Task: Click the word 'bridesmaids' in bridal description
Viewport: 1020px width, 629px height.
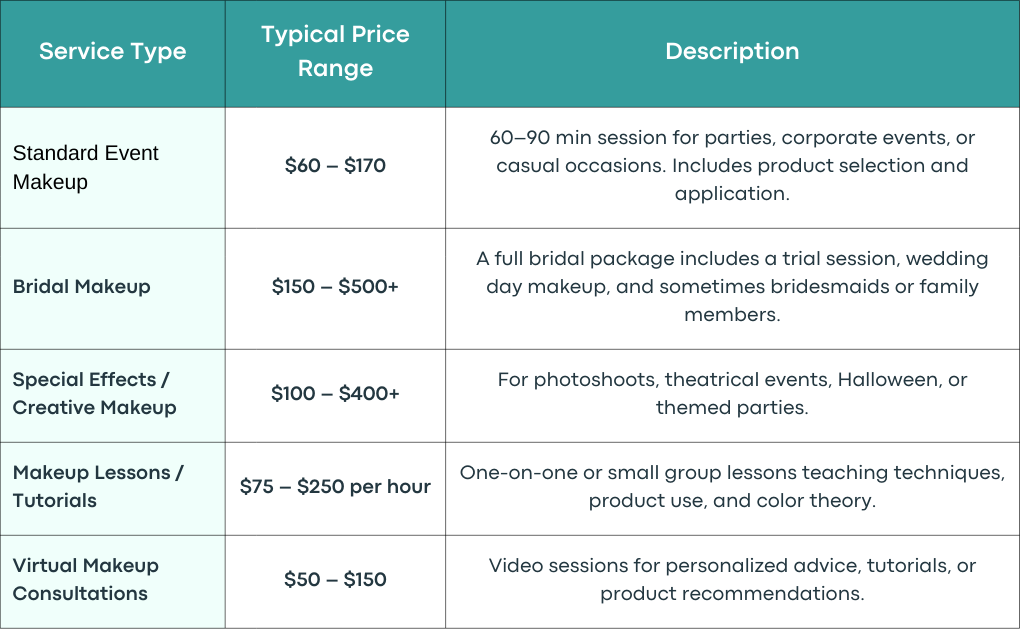Action: 824,286
